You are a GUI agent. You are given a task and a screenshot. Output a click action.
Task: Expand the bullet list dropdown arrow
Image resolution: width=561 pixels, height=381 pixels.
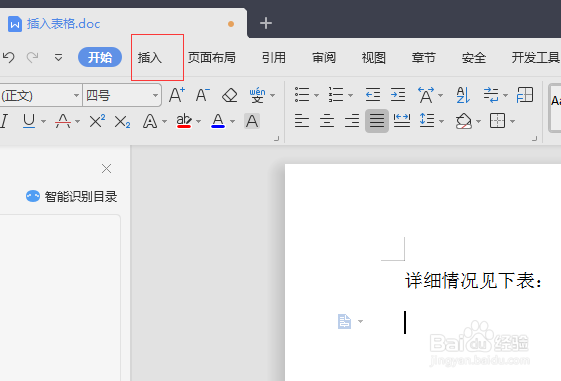[x=316, y=96]
